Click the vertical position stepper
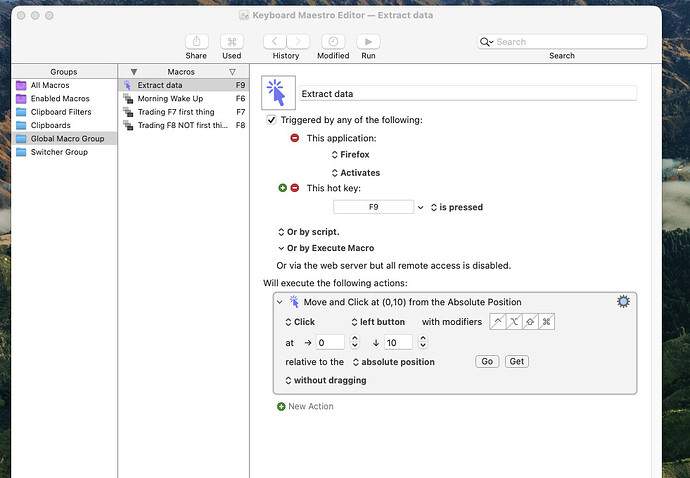690x478 pixels. [423, 342]
